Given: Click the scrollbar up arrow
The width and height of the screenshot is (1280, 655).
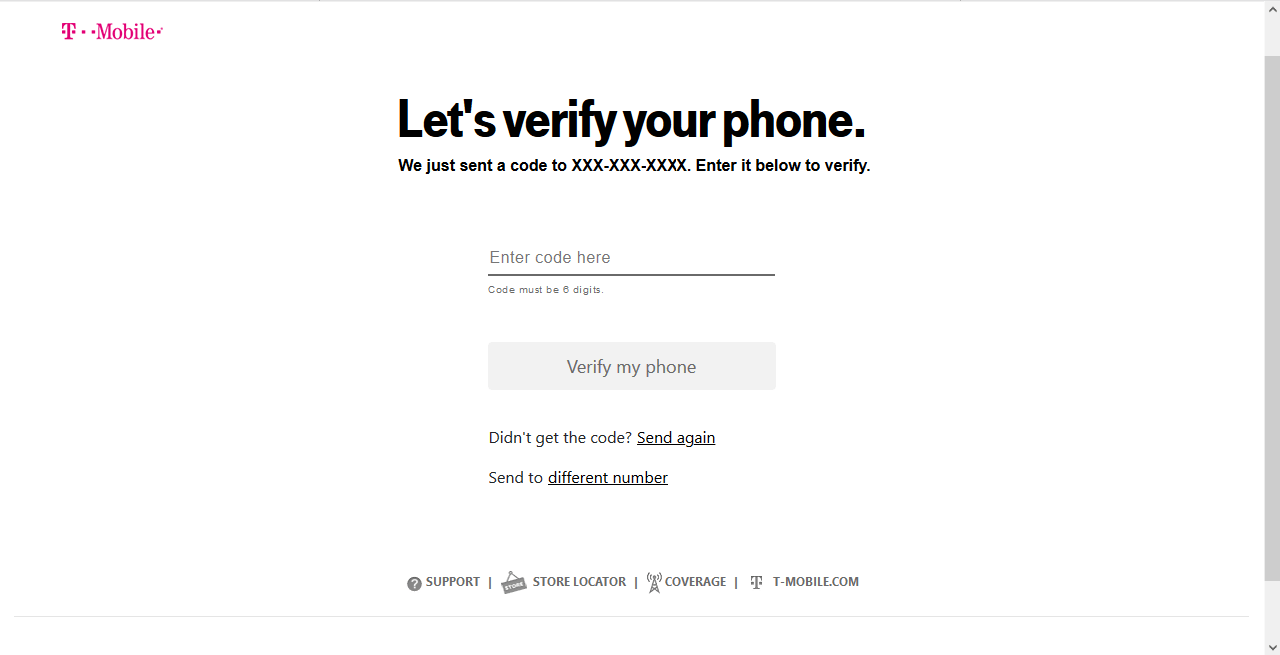Looking at the screenshot, I should 1272,8.
